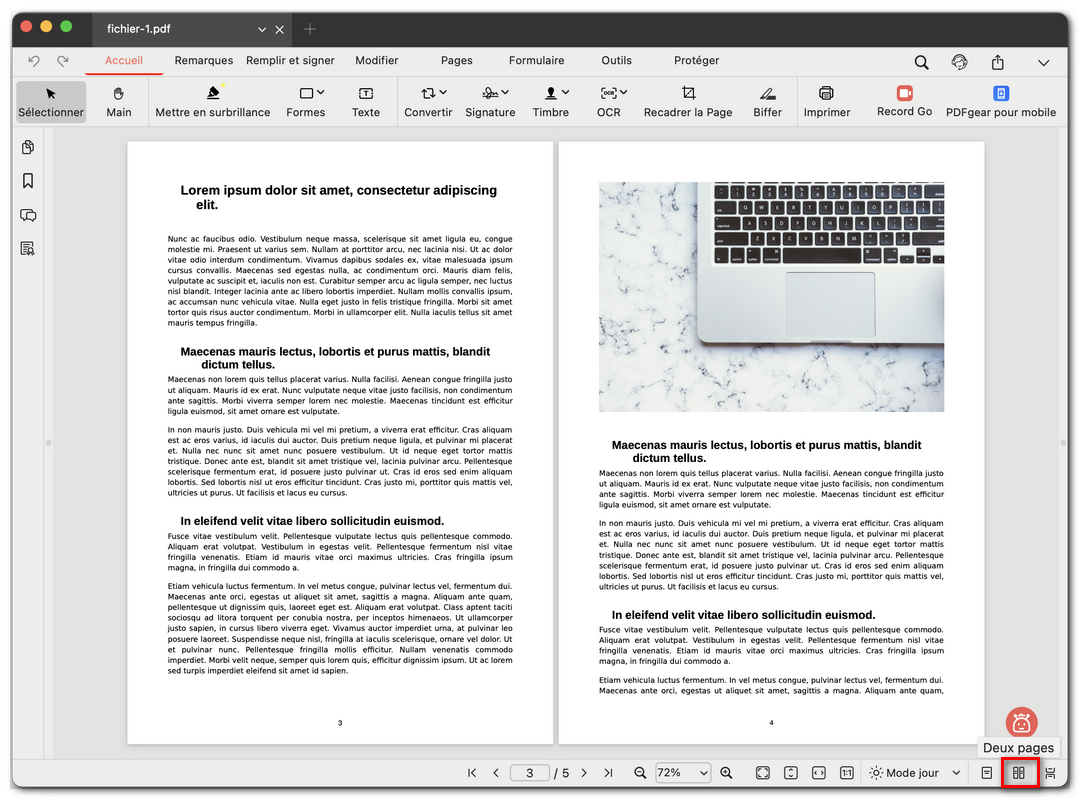Start Record Go recording
1081x800 pixels.
(903, 102)
